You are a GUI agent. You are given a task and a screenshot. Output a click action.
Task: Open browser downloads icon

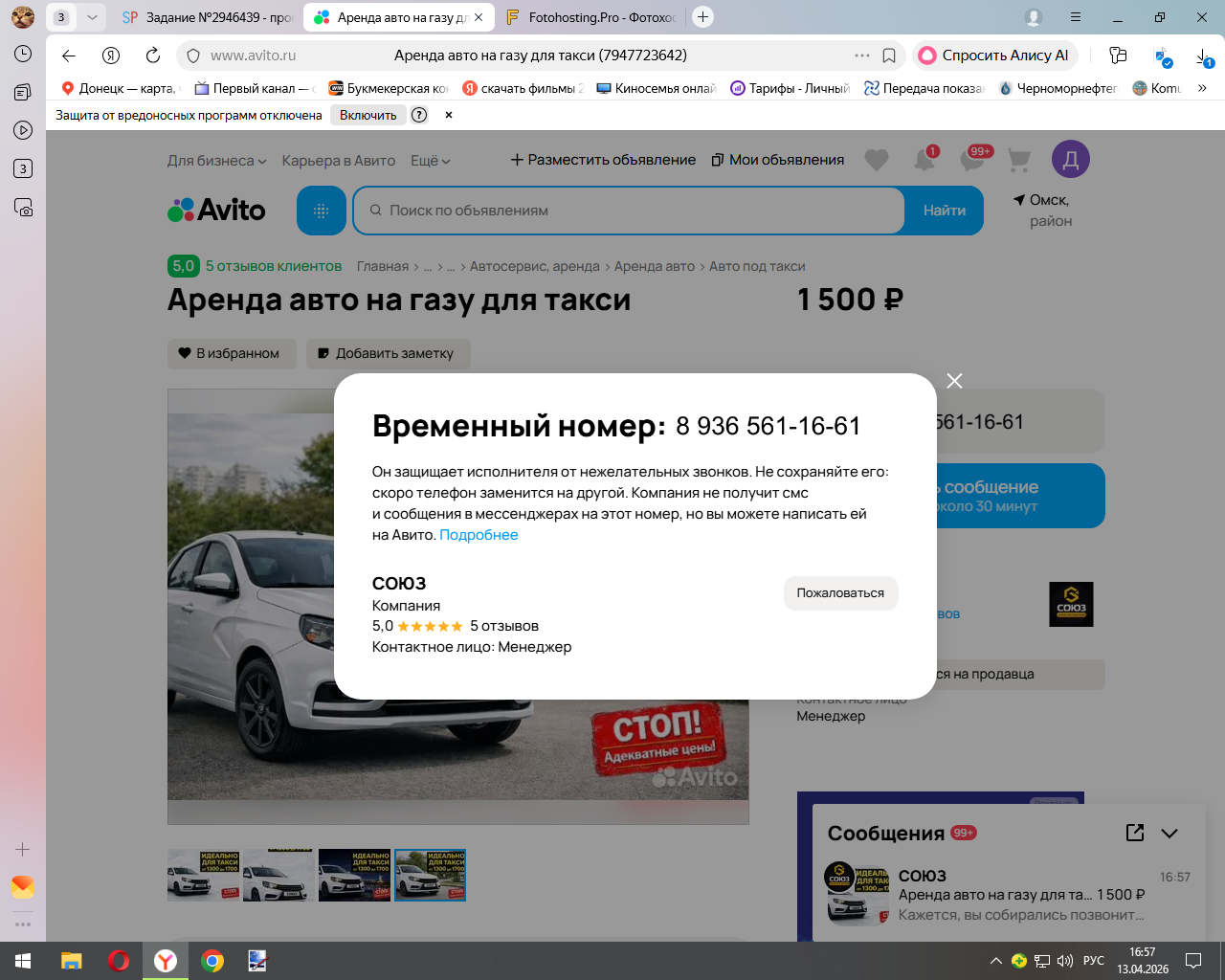(x=1205, y=57)
